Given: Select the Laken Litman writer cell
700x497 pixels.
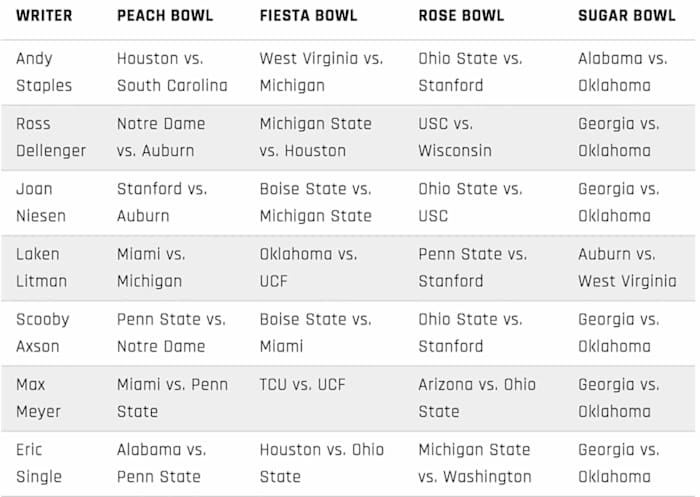Looking at the screenshot, I should pos(41,267).
